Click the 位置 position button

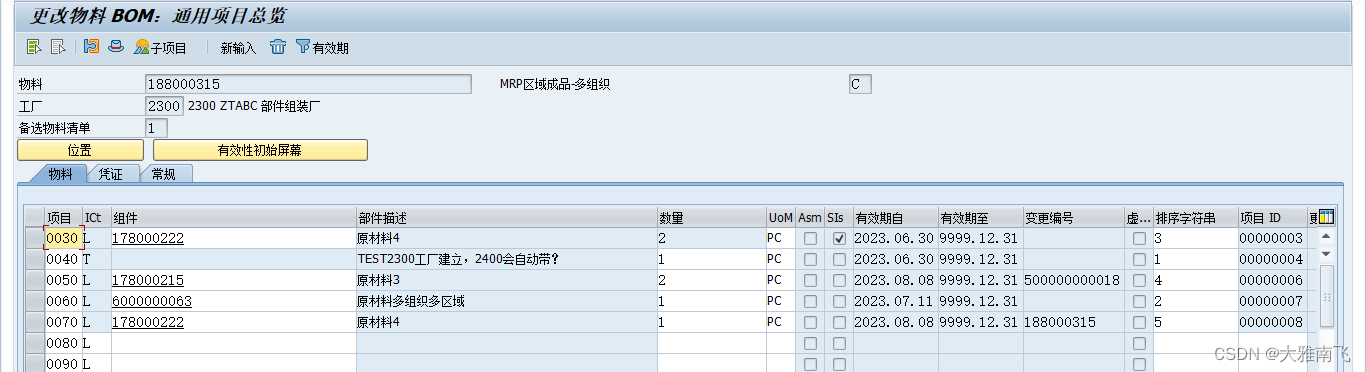point(80,150)
